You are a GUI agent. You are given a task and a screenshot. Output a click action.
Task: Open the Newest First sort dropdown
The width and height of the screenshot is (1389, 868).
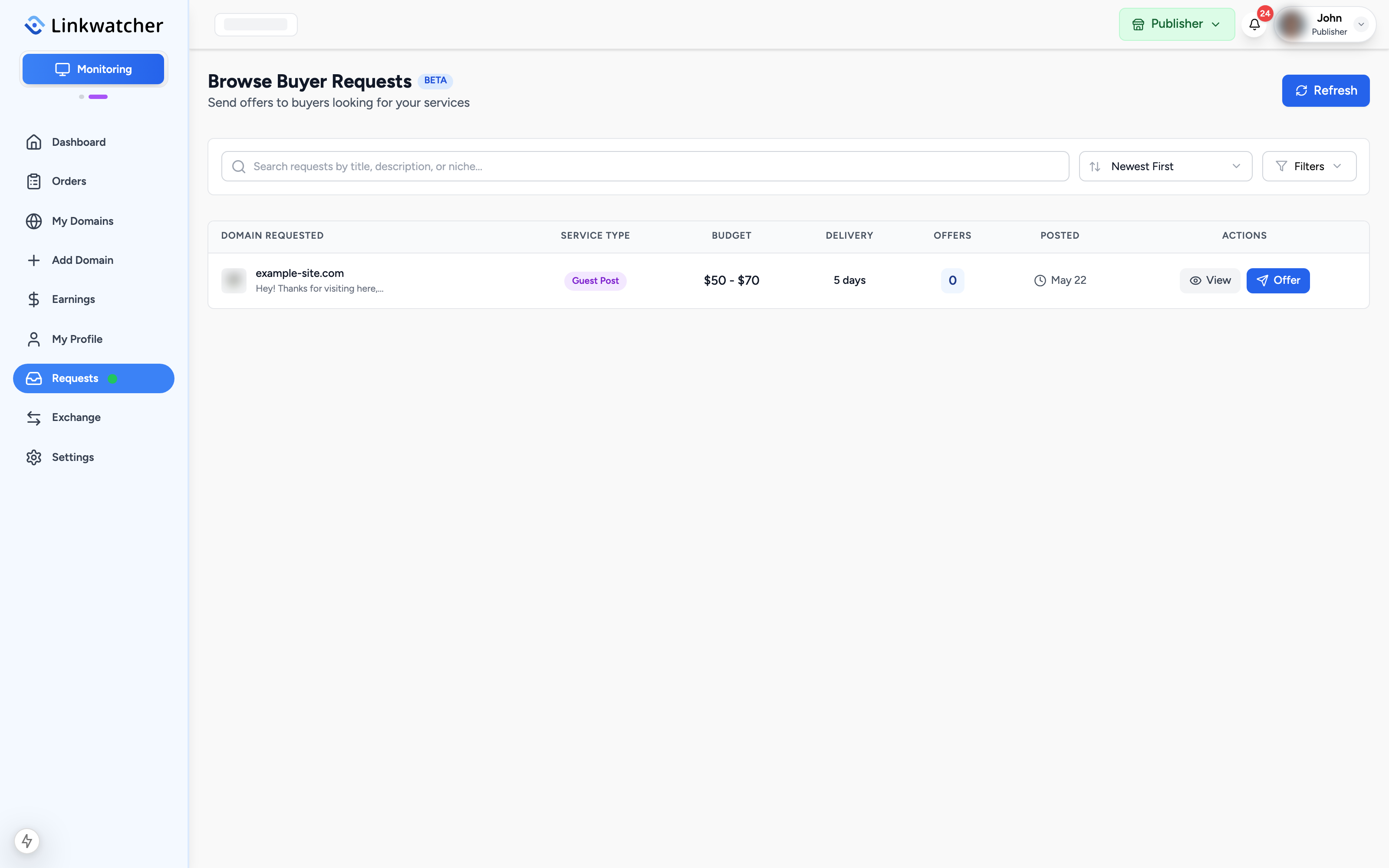tap(1165, 167)
